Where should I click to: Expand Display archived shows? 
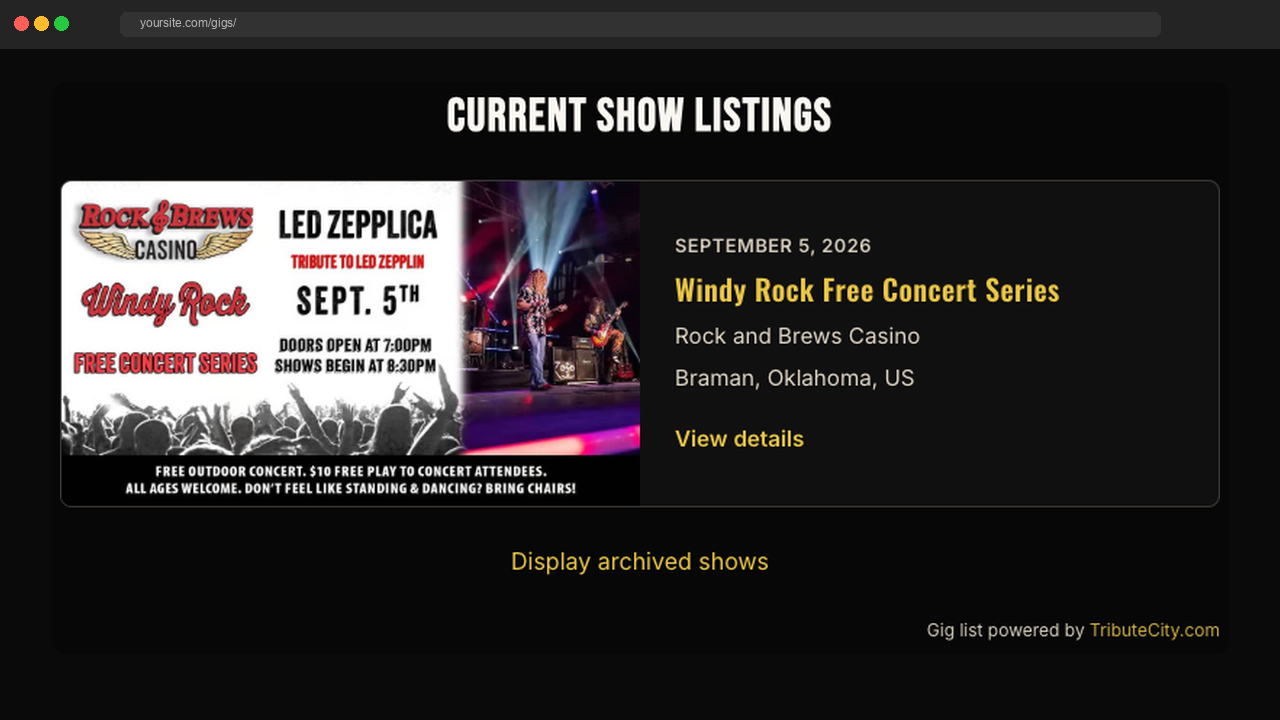click(640, 562)
